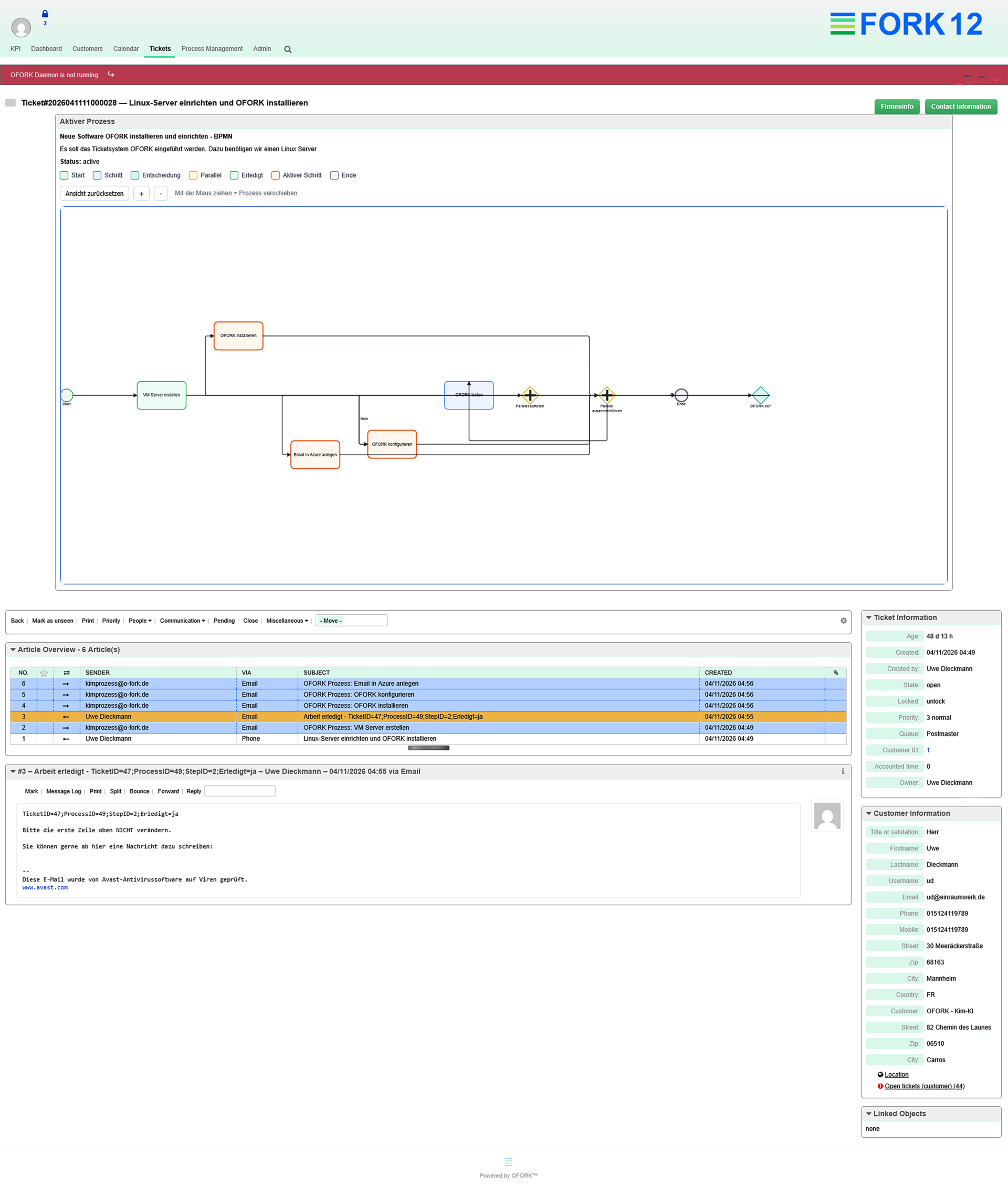The image size is (1008, 1185).
Task: Open the Miscellaneous dropdown menu
Action: coord(287,621)
